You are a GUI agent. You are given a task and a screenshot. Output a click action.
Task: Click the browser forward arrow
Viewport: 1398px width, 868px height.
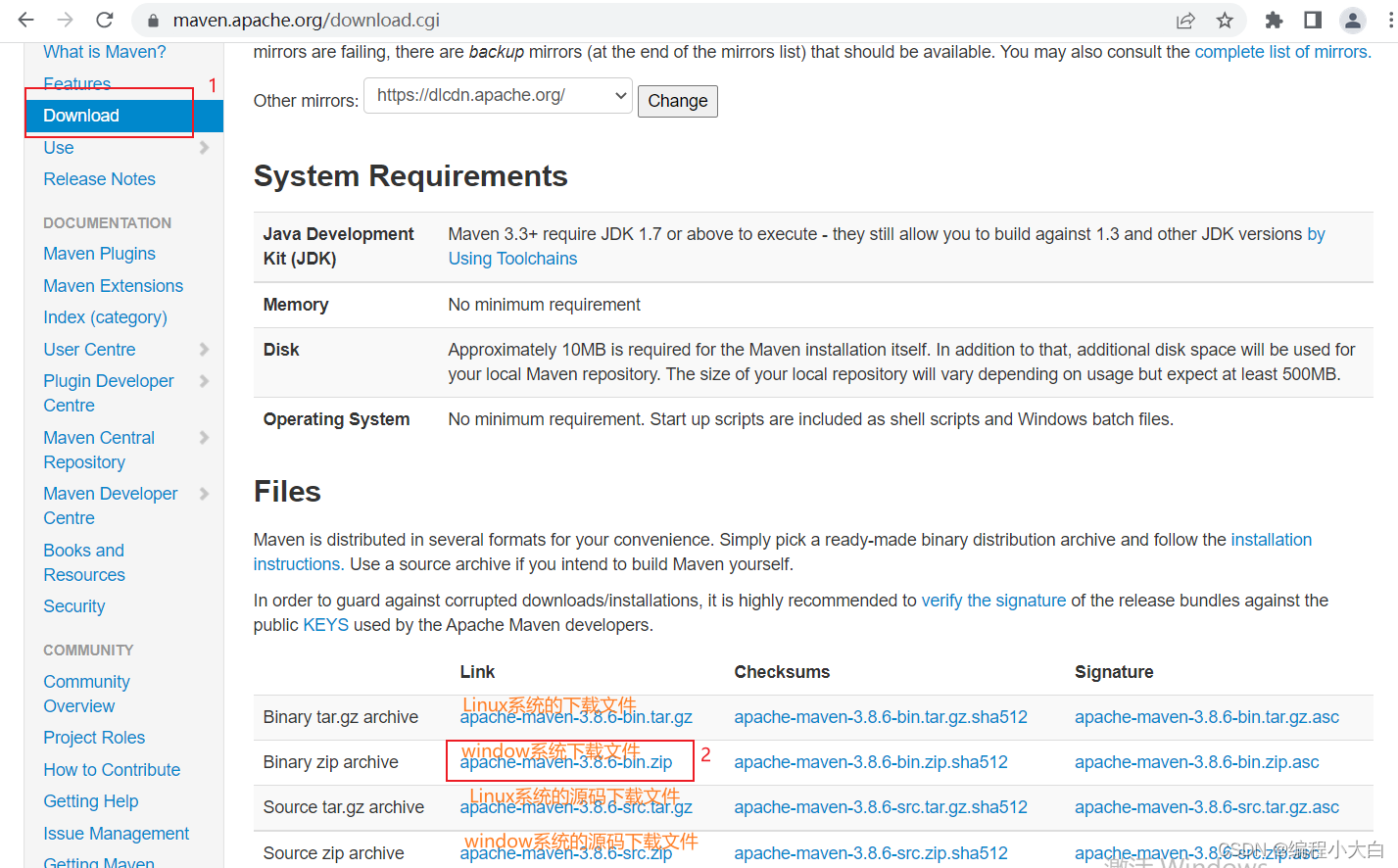click(65, 20)
